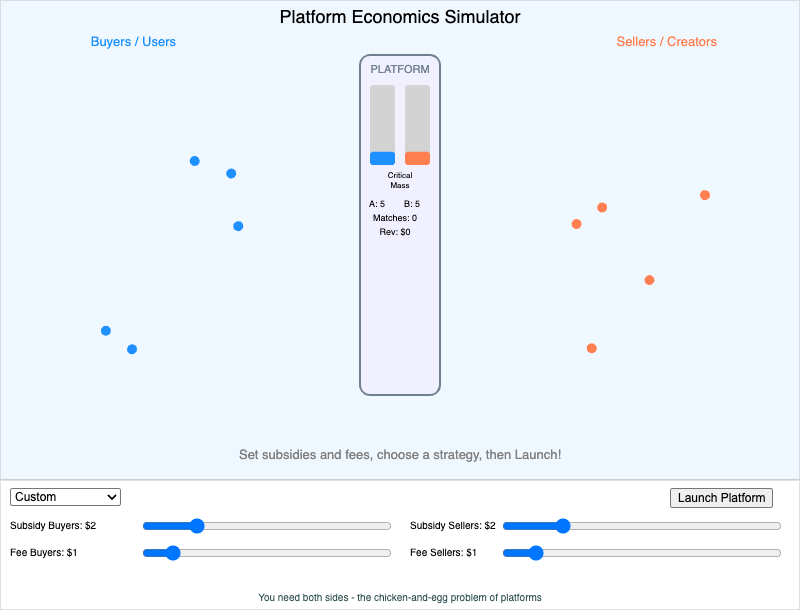
Task: Click the Fee Buyers slider handle
Action: (175, 552)
